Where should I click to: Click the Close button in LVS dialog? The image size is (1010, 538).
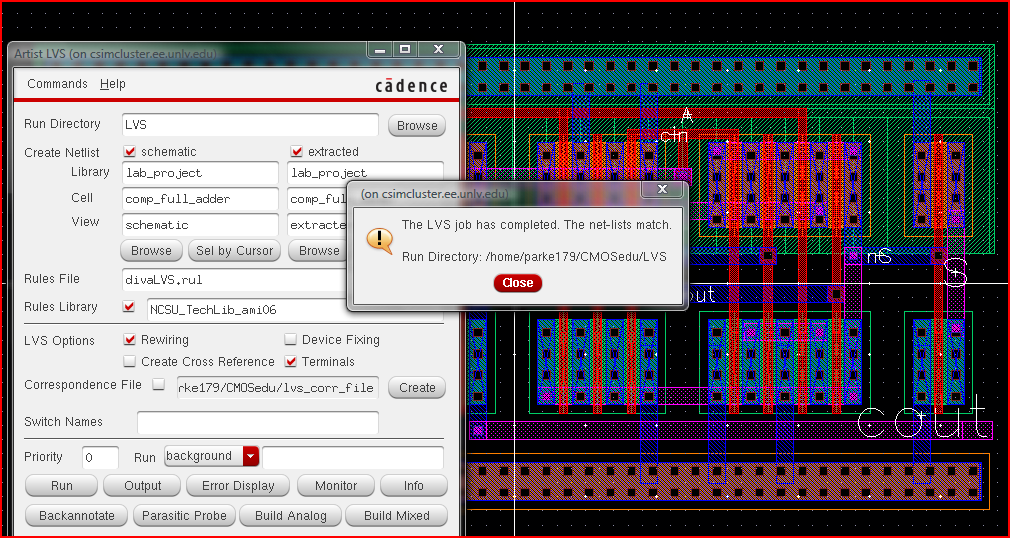click(x=518, y=283)
